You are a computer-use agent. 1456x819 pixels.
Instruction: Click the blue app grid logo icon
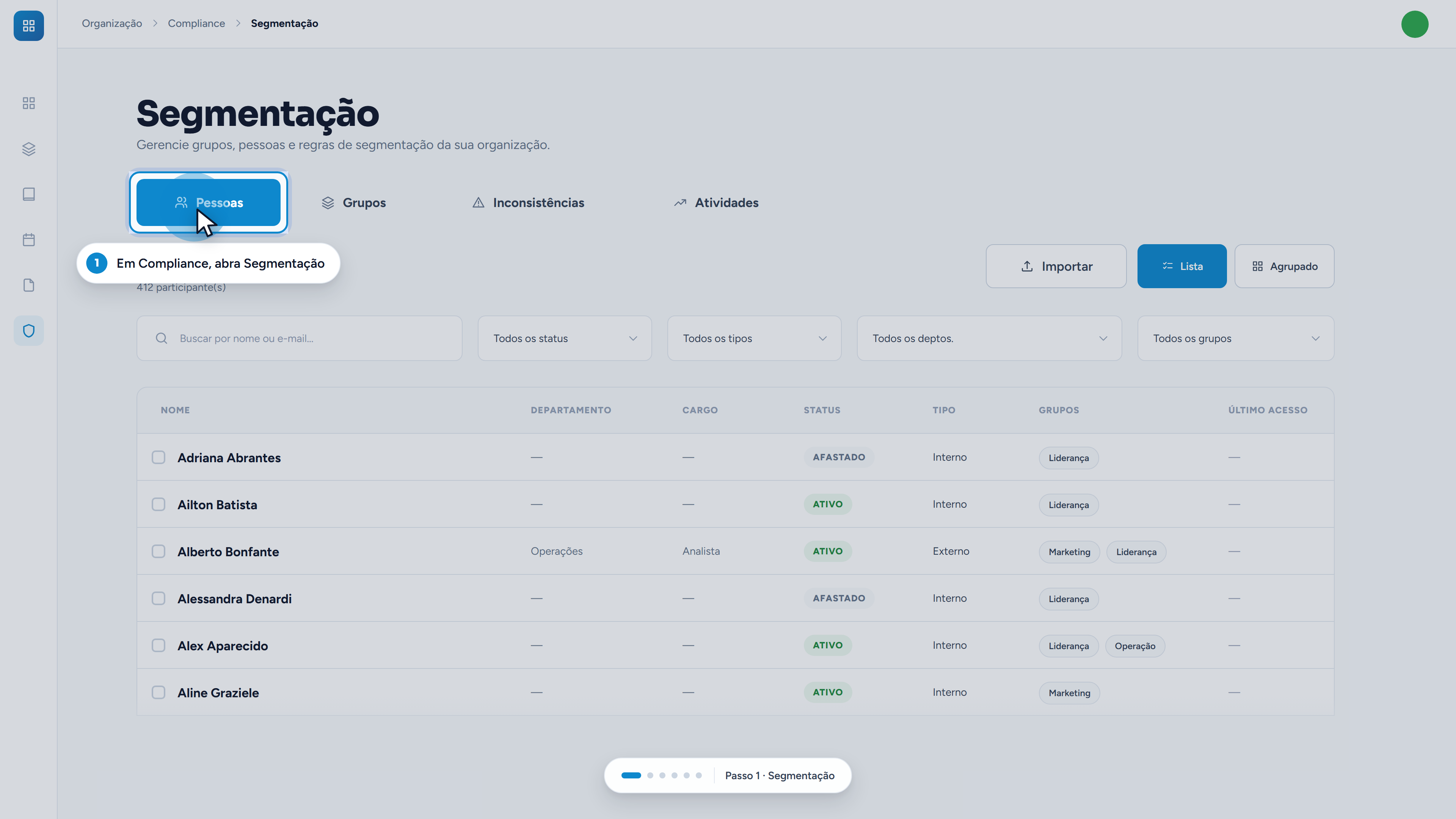coord(28,25)
